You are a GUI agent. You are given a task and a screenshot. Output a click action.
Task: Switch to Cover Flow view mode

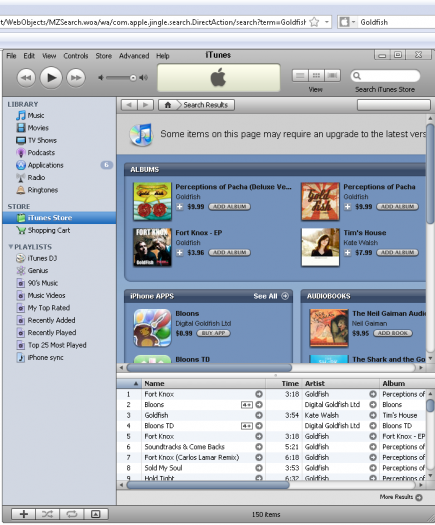[332, 76]
